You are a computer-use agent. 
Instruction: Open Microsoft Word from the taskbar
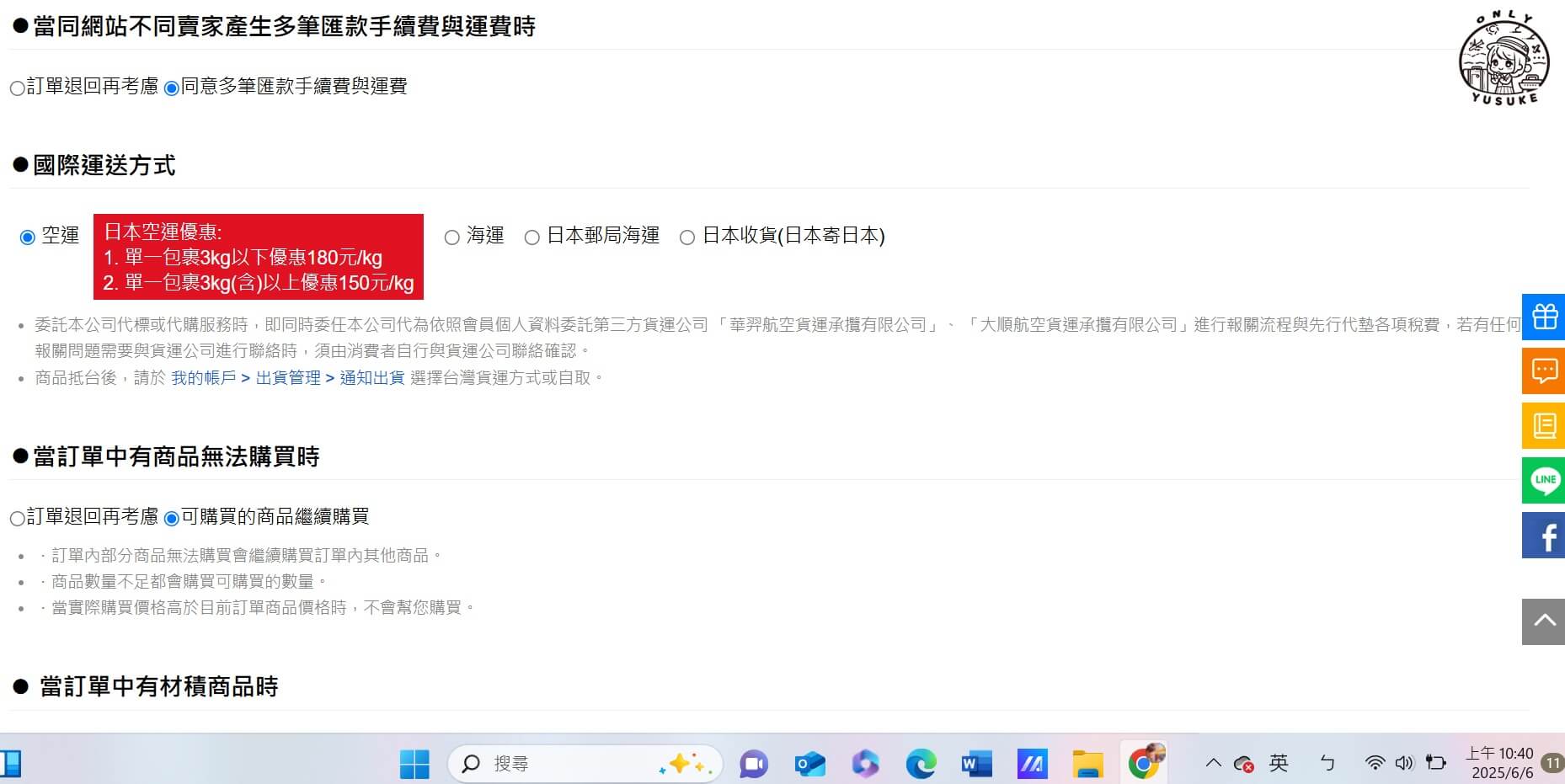(976, 763)
